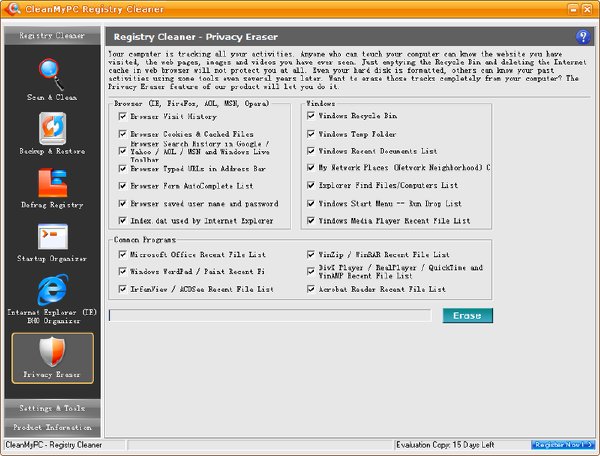Open the Startup Organizer icon

(53, 236)
